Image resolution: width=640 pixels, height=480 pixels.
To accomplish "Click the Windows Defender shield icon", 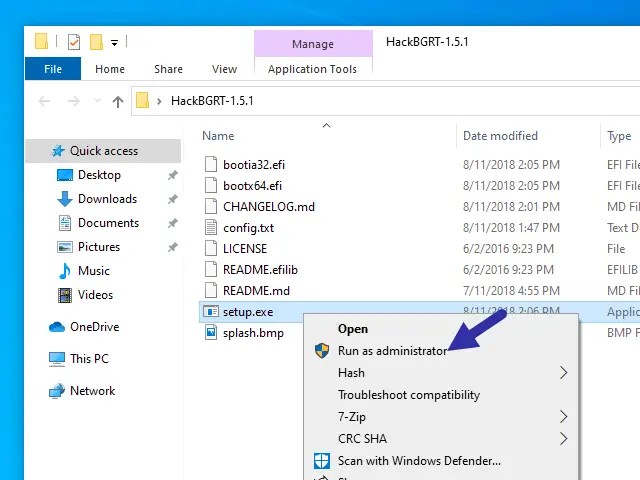I will [322, 461].
